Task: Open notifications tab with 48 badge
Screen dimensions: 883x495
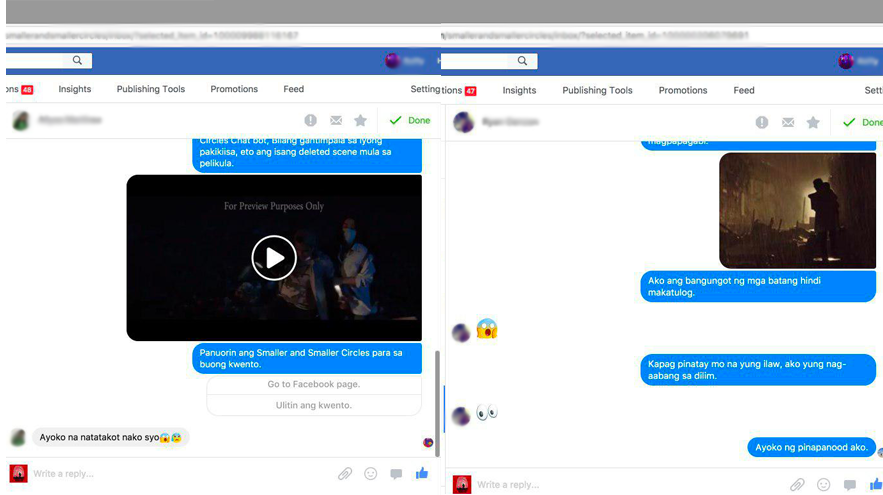Action: tap(20, 90)
